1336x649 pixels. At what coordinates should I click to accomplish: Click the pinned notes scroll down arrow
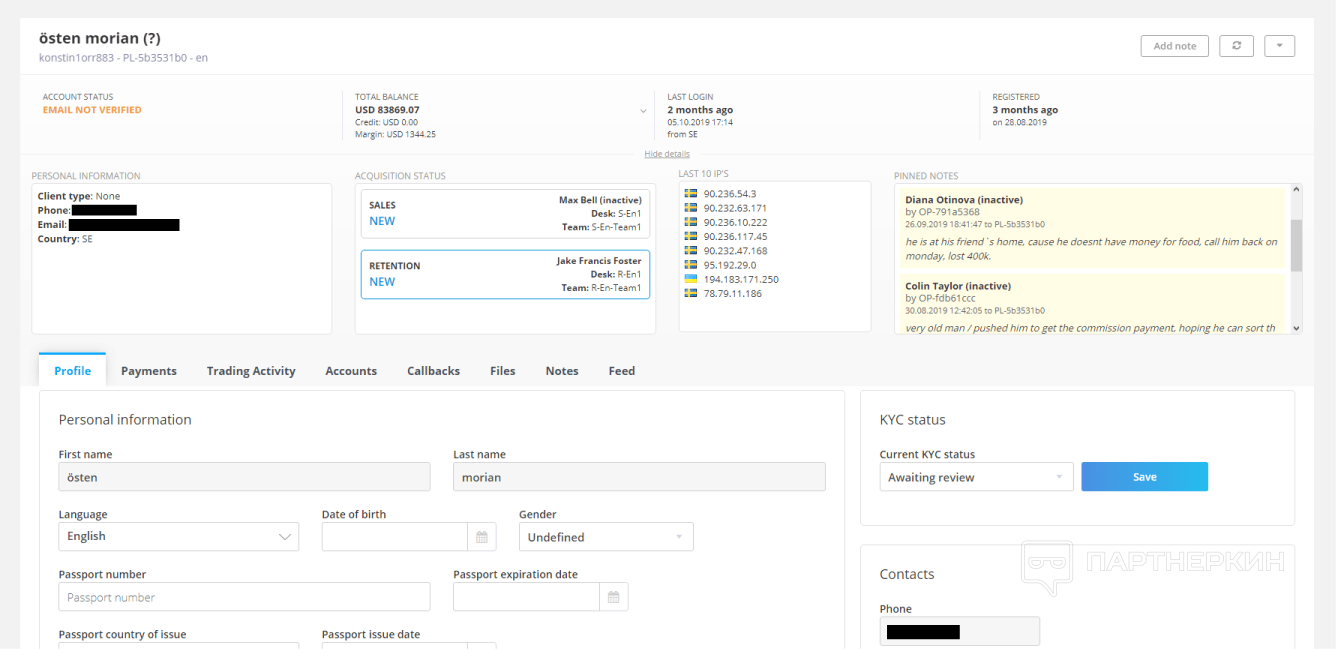1296,327
